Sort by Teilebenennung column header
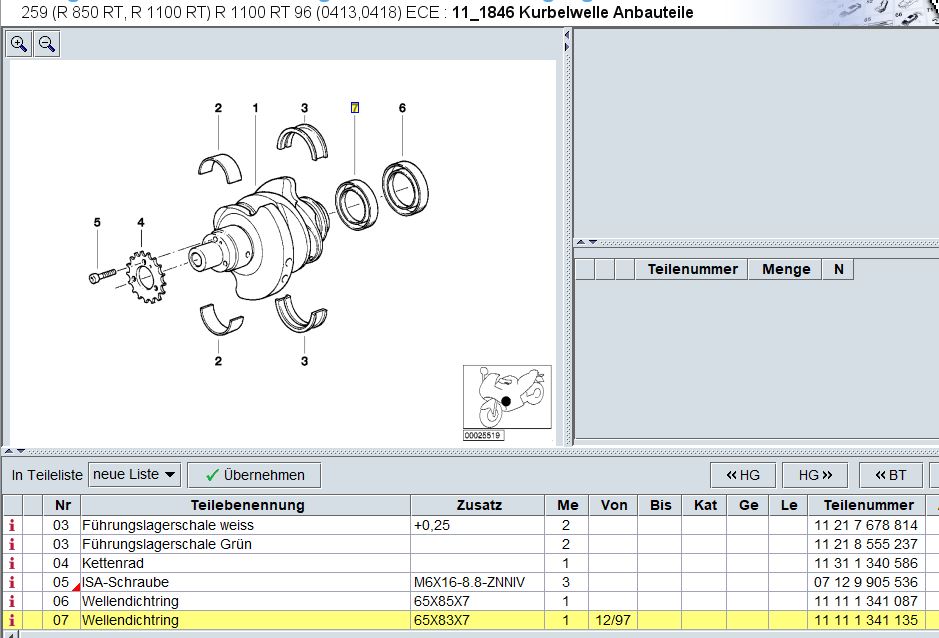939x638 pixels. pyautogui.click(x=246, y=505)
